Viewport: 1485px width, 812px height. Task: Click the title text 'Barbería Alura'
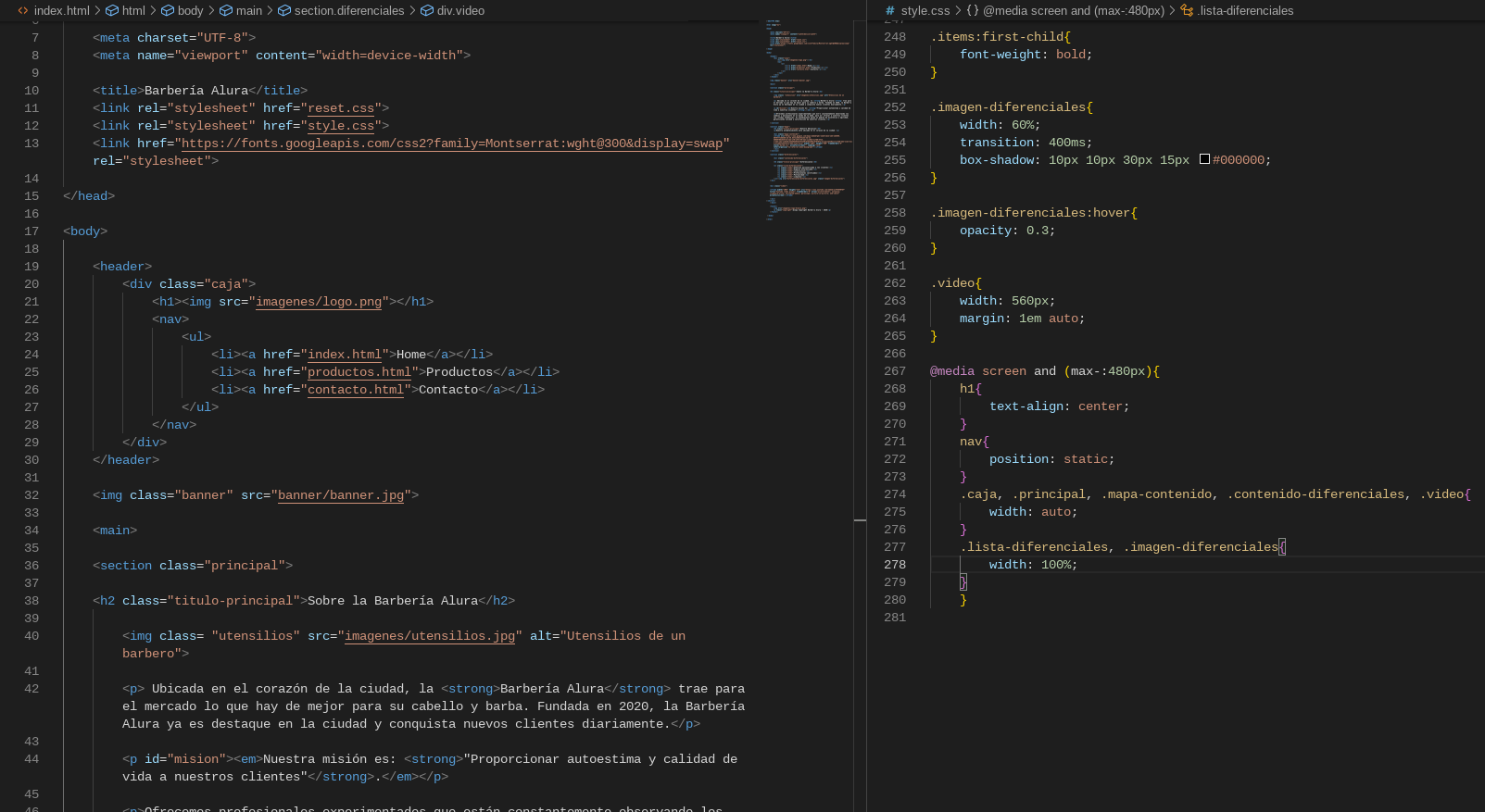[x=196, y=91]
